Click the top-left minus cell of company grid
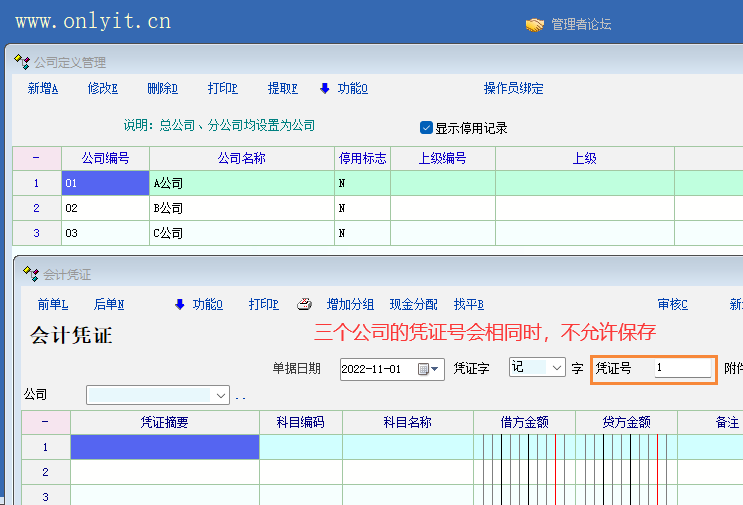The width and height of the screenshot is (743, 505). click(36, 158)
